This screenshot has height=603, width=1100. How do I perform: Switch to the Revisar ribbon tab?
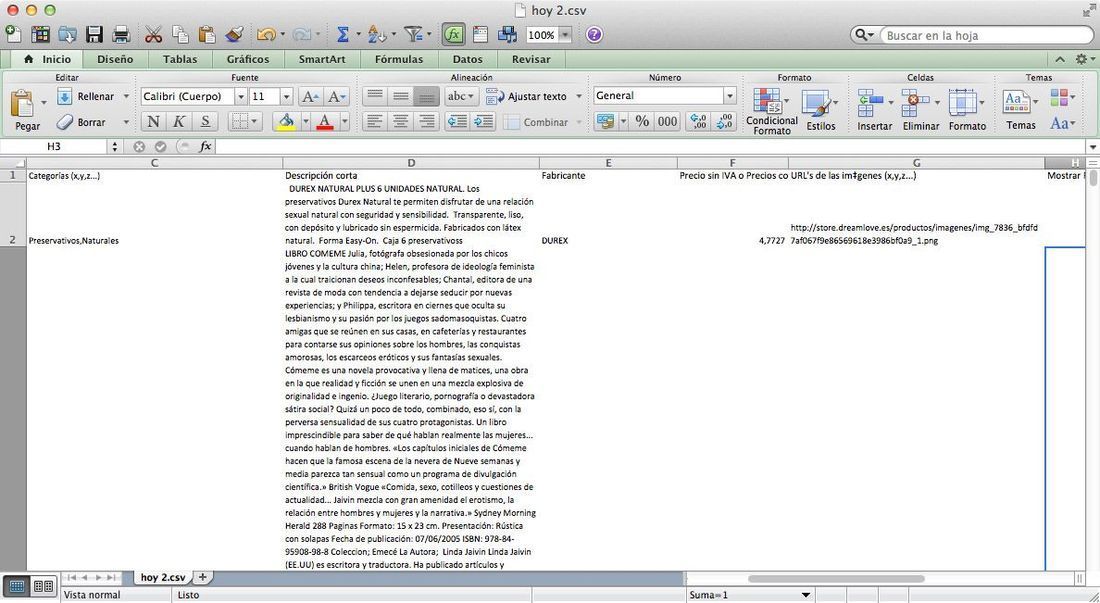click(x=531, y=60)
